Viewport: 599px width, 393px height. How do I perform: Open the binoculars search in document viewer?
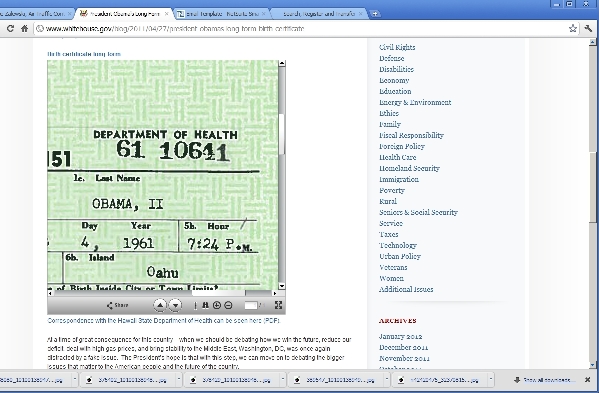tap(205, 305)
